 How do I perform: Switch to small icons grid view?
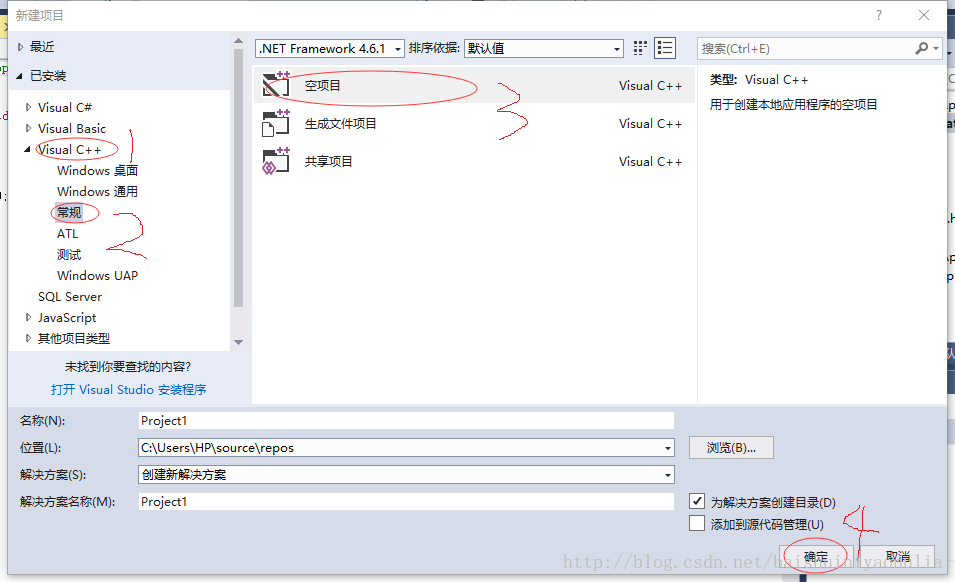640,48
